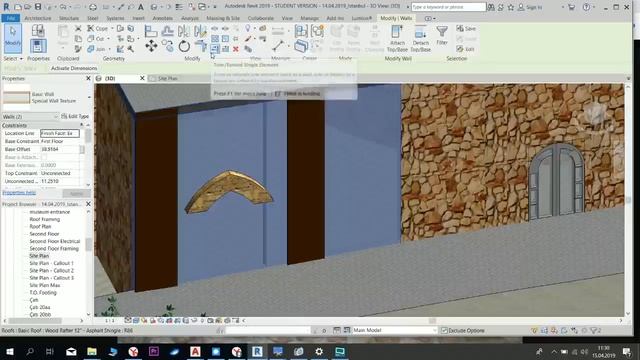Switch to the Architecture ribbon tab
640x360 pixels.
(38, 18)
